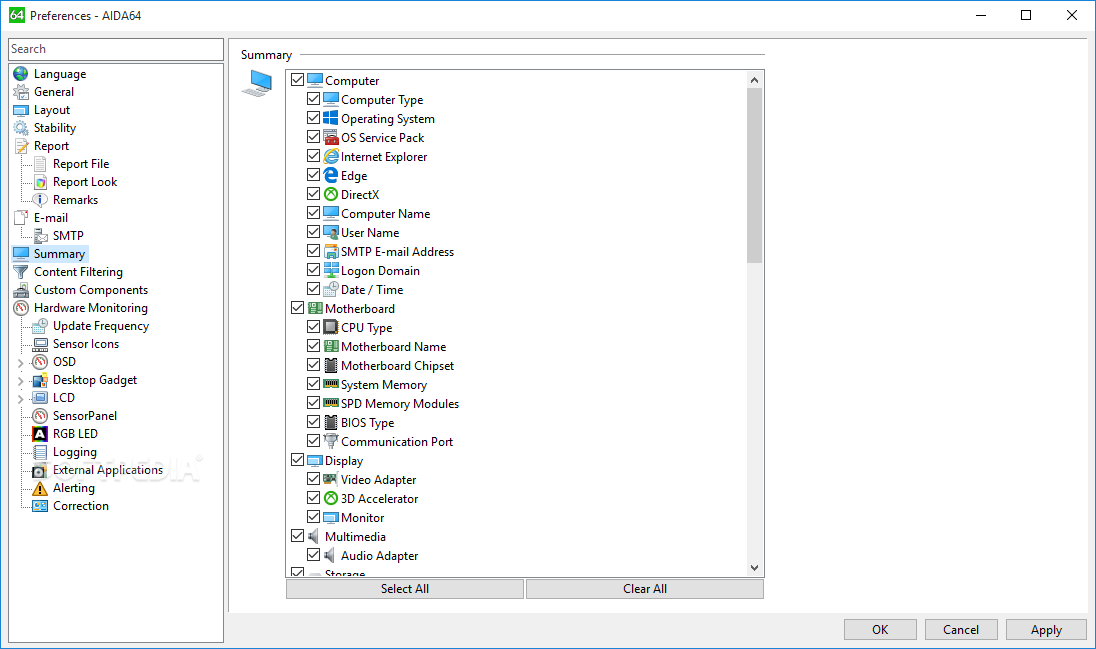Click the Hardware Monitoring gauge icon
Screen dimensions: 1096x649
click(21, 308)
